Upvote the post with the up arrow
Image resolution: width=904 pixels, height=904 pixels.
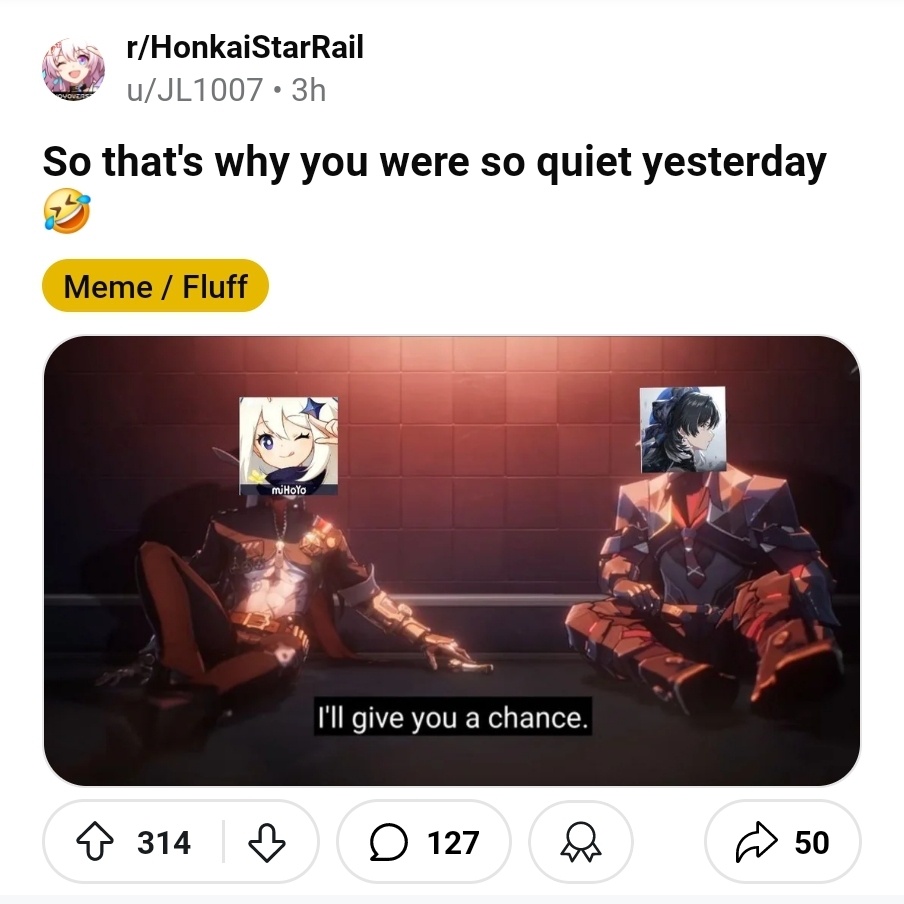(95, 842)
